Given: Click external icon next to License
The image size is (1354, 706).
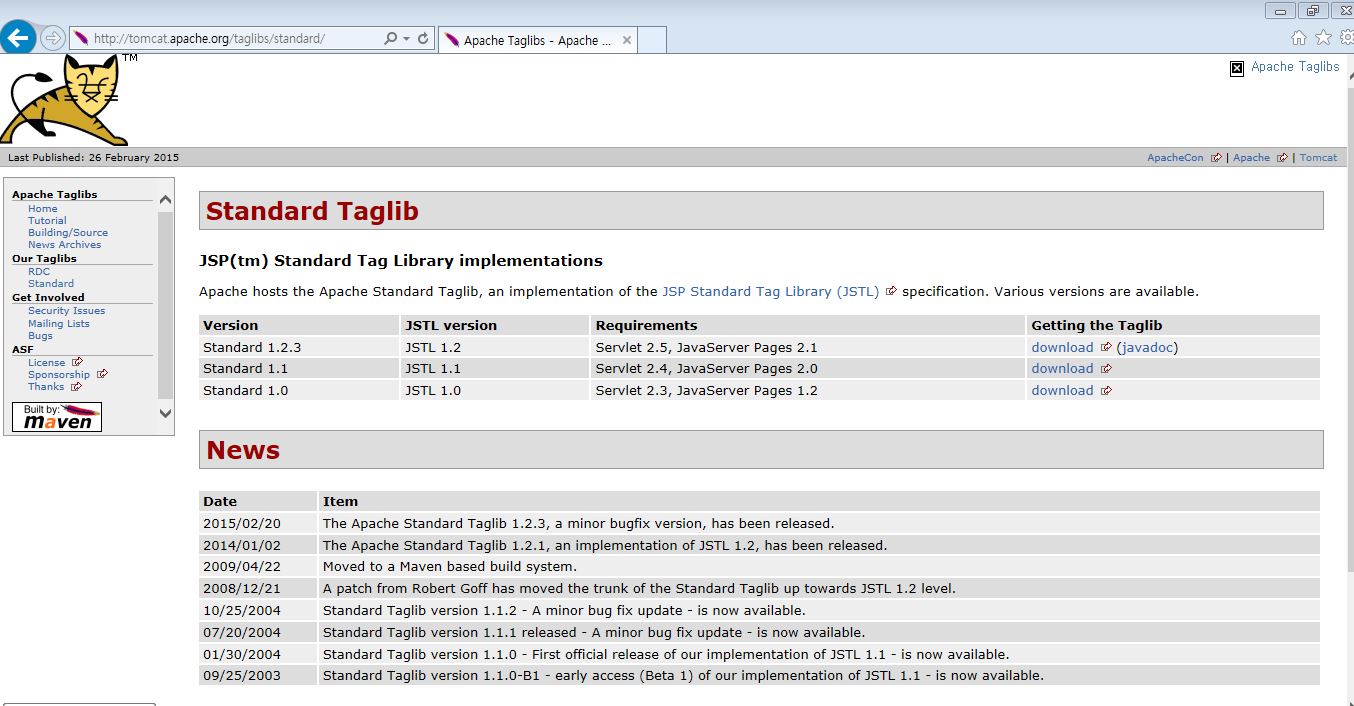Looking at the screenshot, I should (x=77, y=362).
